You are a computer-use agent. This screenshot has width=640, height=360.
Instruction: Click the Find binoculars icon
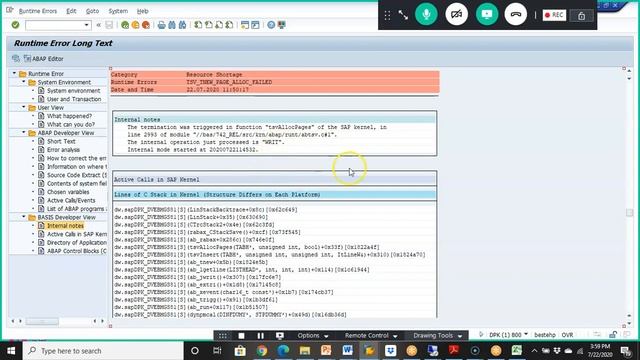172,25
